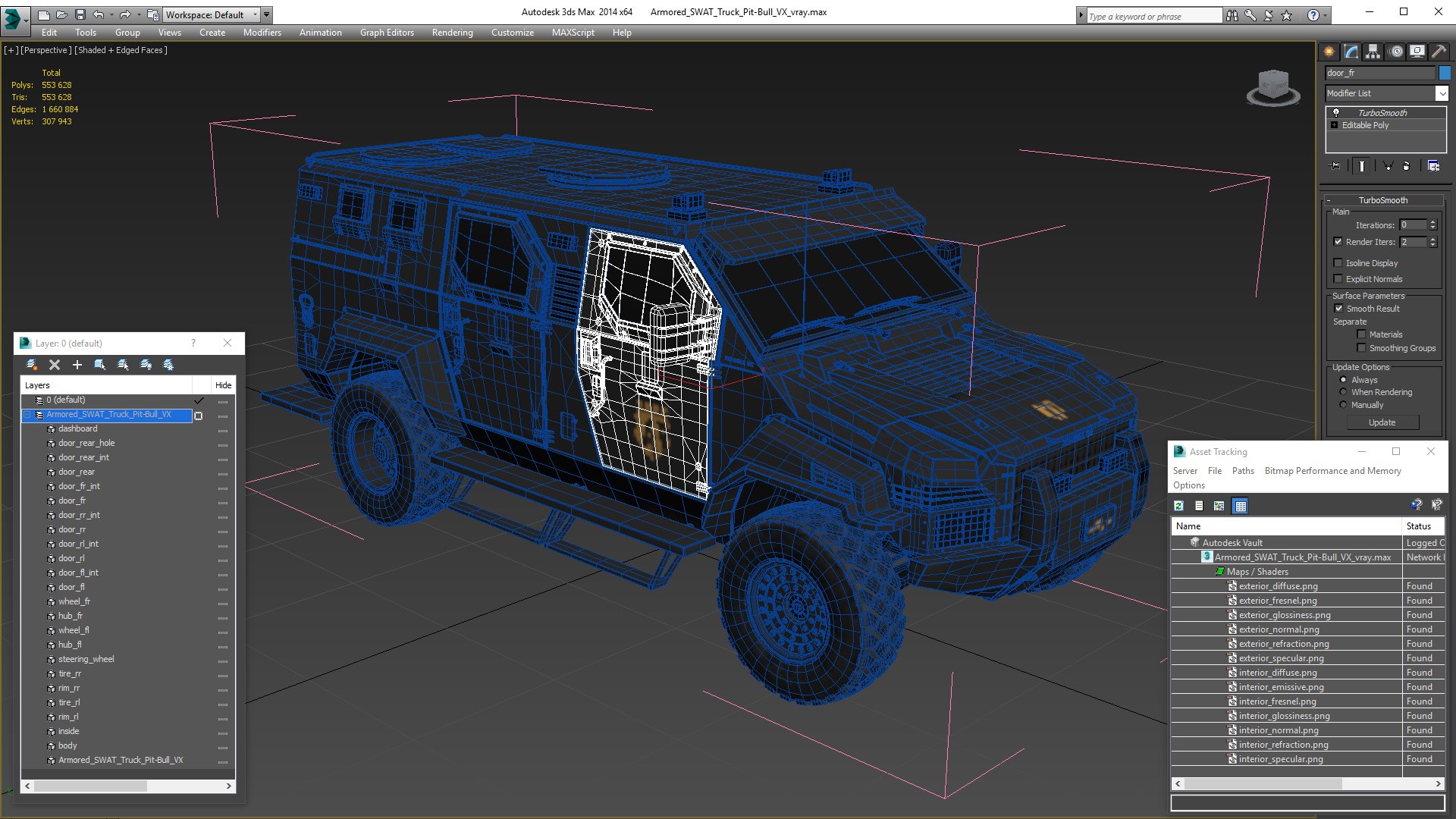This screenshot has width=1456, height=819.
Task: Collapse the TurboSmooth rollout header
Action: 1382,200
